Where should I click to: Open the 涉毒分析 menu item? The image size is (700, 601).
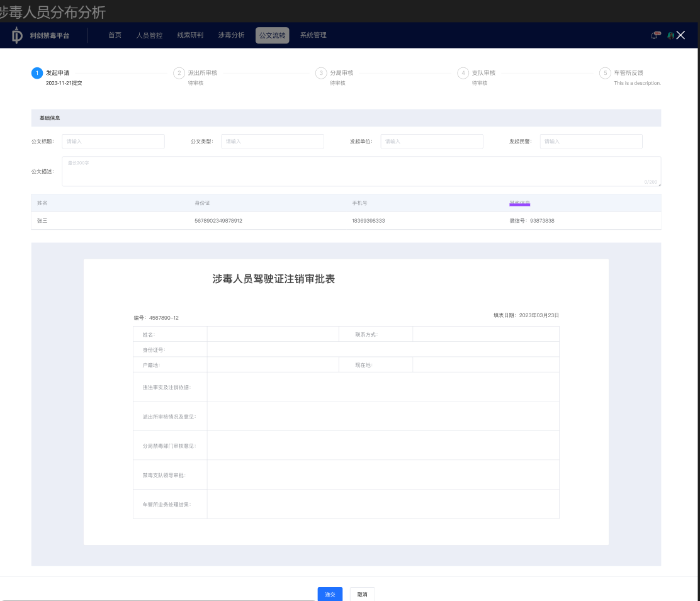tap(231, 35)
